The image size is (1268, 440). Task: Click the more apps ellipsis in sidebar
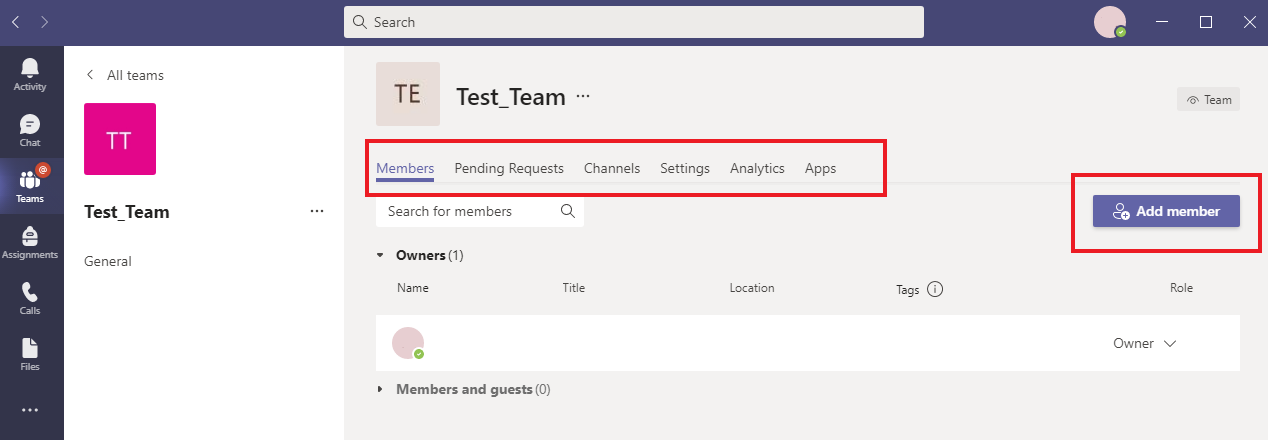(x=30, y=410)
